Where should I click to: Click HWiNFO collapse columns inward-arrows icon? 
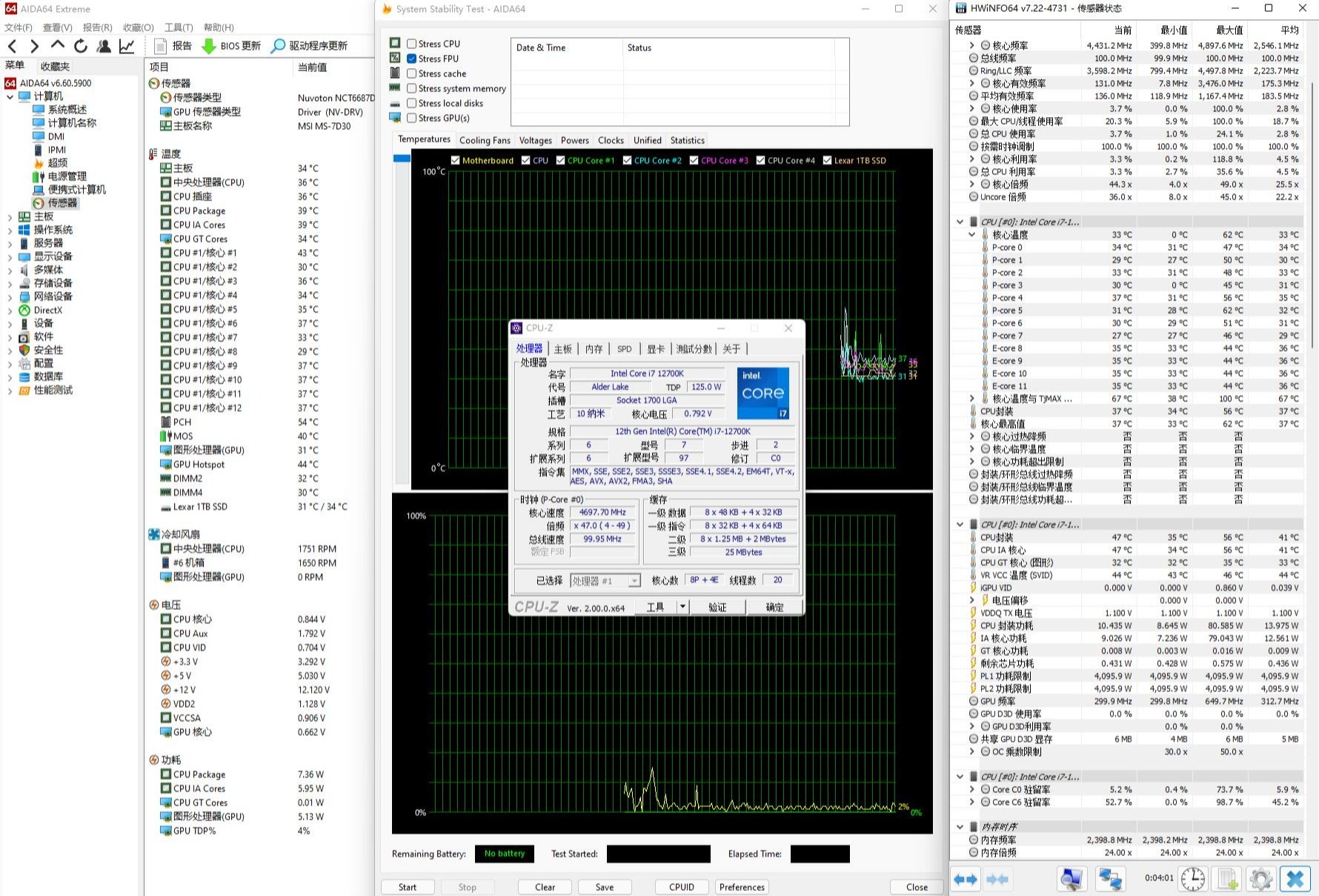pos(997,879)
